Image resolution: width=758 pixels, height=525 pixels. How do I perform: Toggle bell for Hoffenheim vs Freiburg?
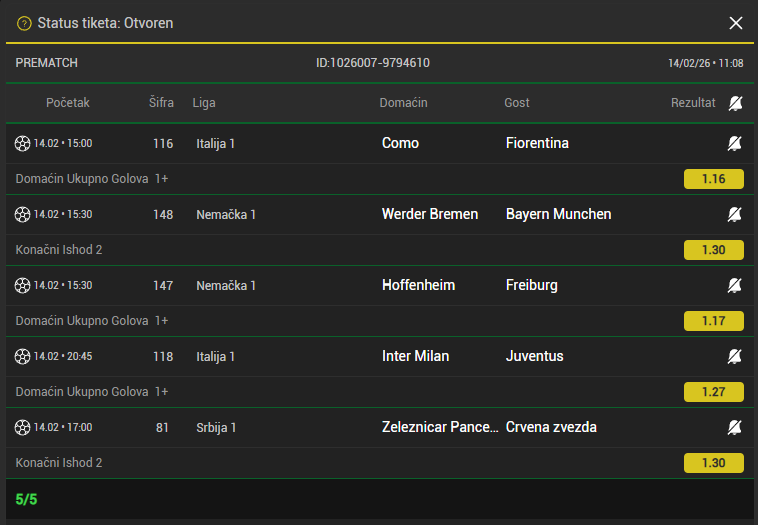735,286
